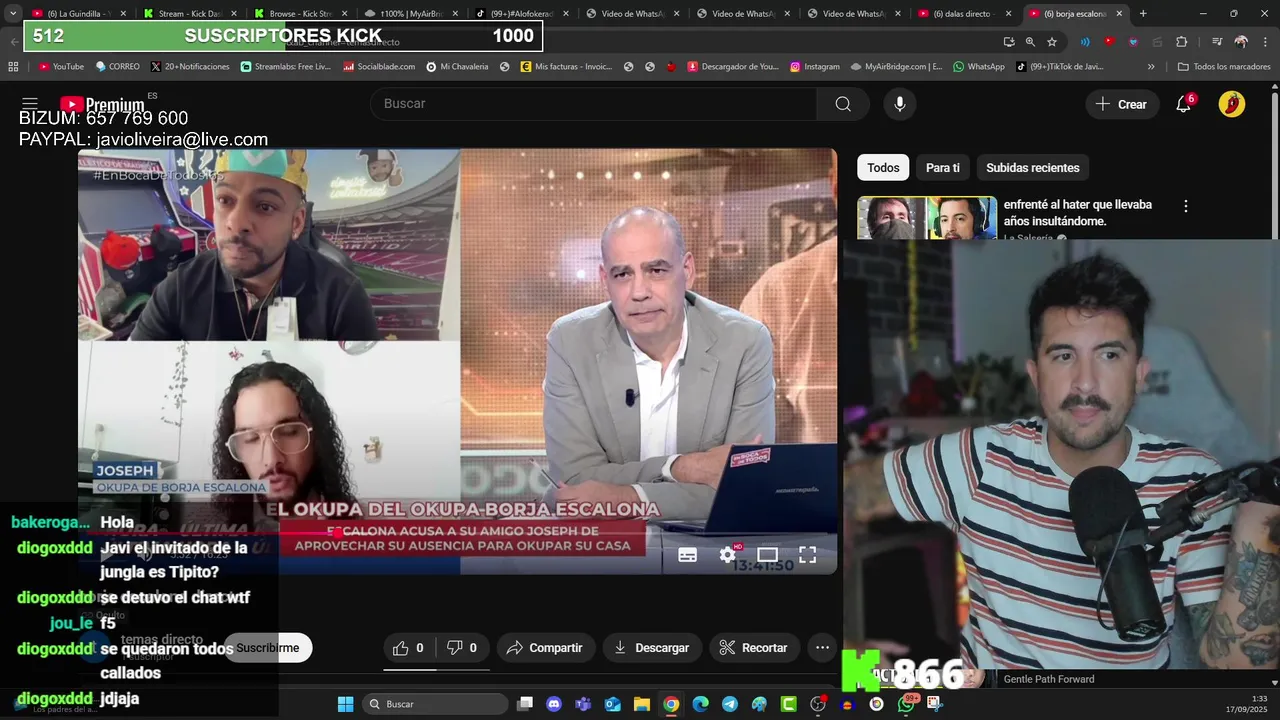1280x720 pixels.
Task: Open the notifications bell
Action: click(1184, 104)
